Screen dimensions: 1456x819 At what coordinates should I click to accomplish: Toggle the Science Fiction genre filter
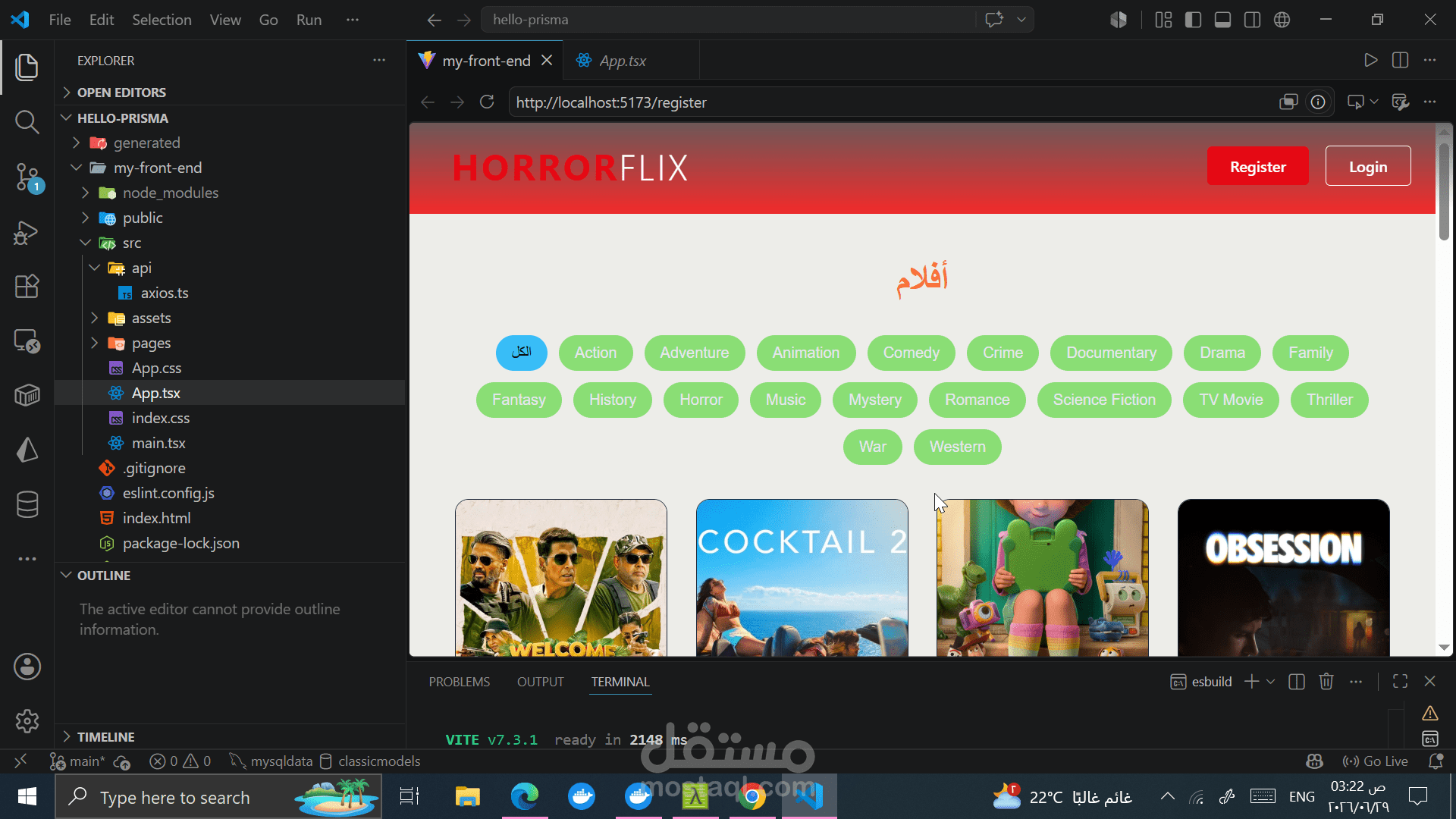point(1104,400)
